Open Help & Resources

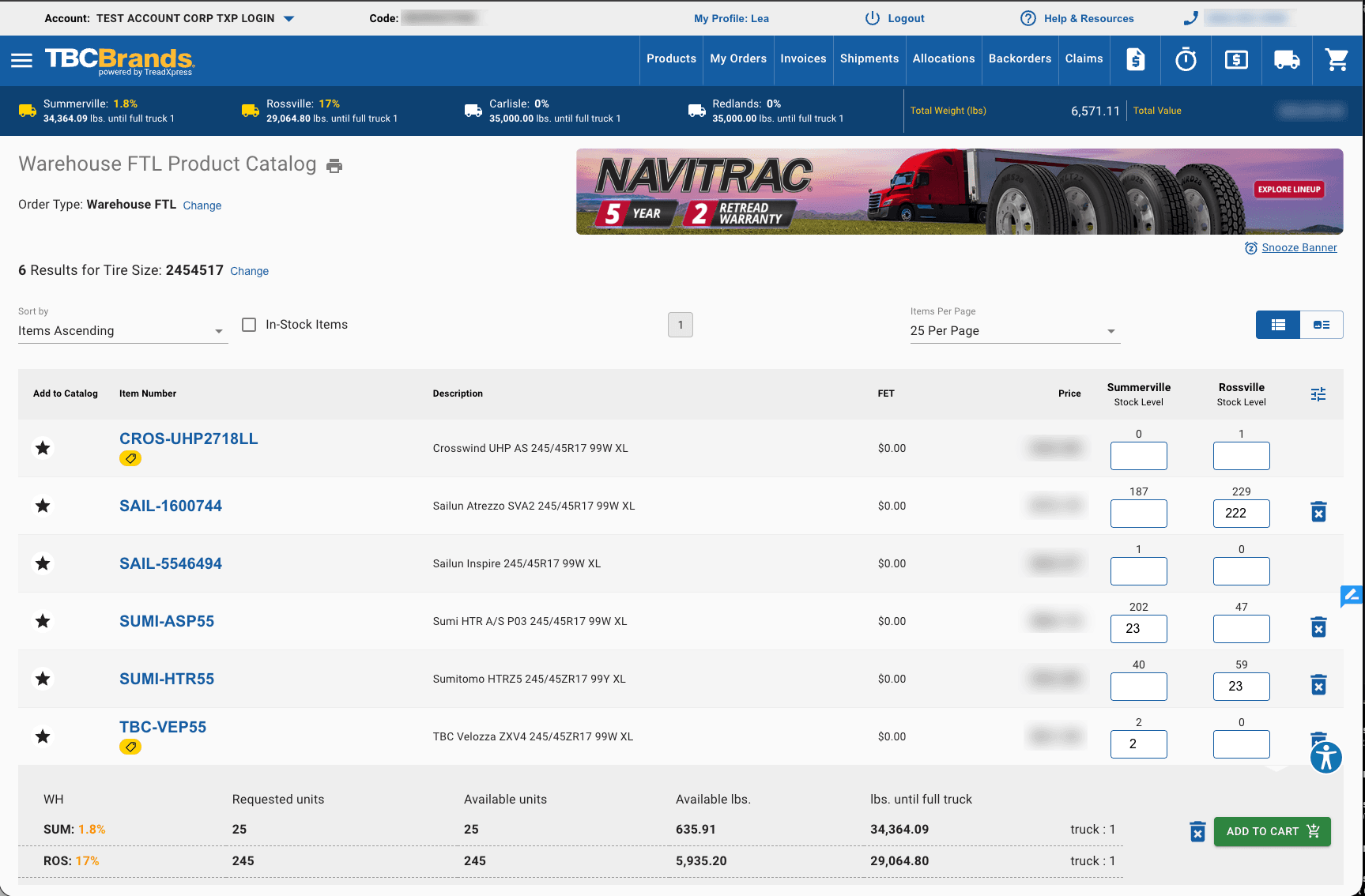tap(1077, 18)
